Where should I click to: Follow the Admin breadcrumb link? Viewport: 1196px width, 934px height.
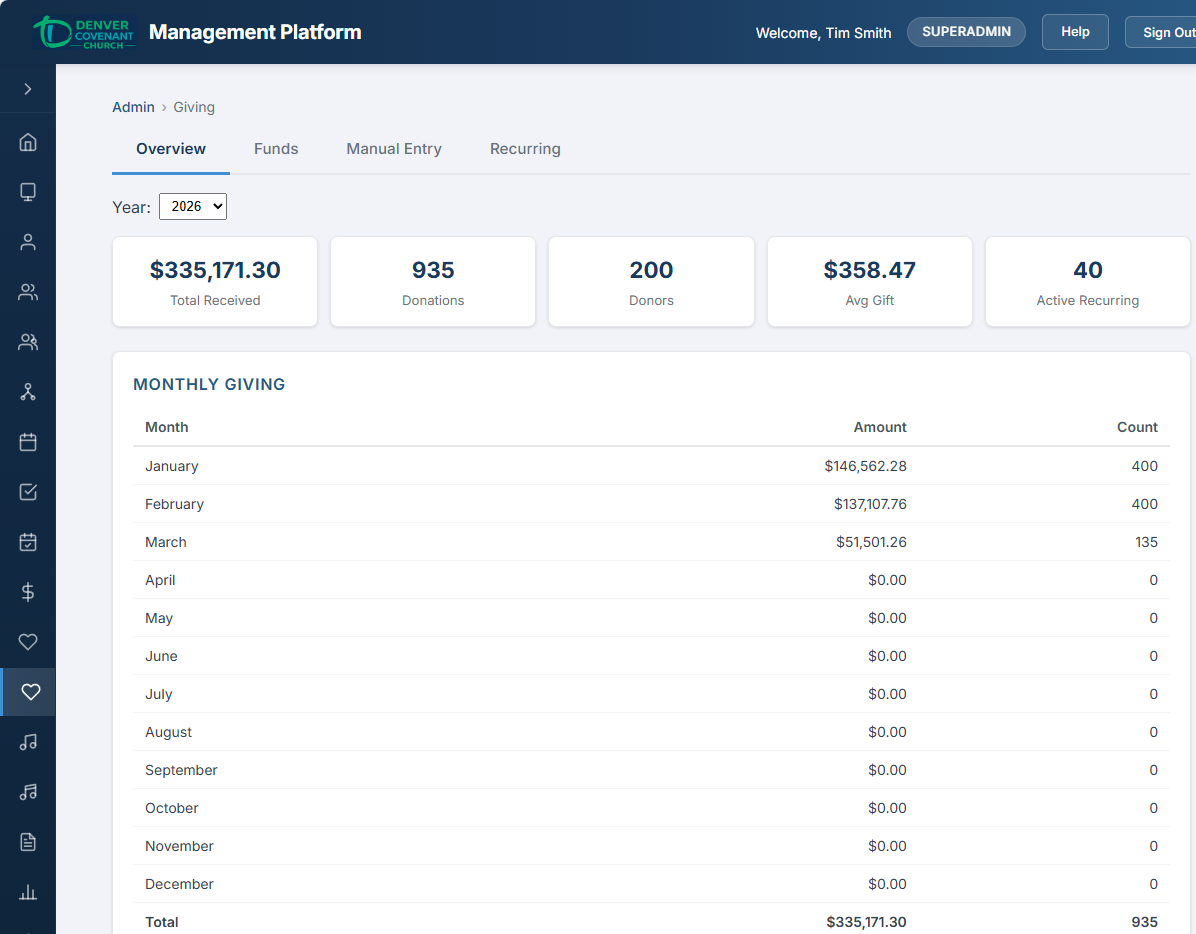(133, 107)
